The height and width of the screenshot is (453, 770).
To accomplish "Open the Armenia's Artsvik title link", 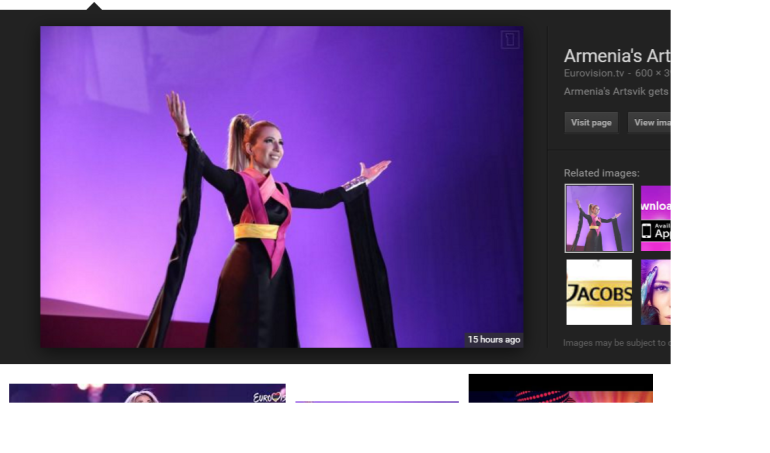I will point(617,56).
